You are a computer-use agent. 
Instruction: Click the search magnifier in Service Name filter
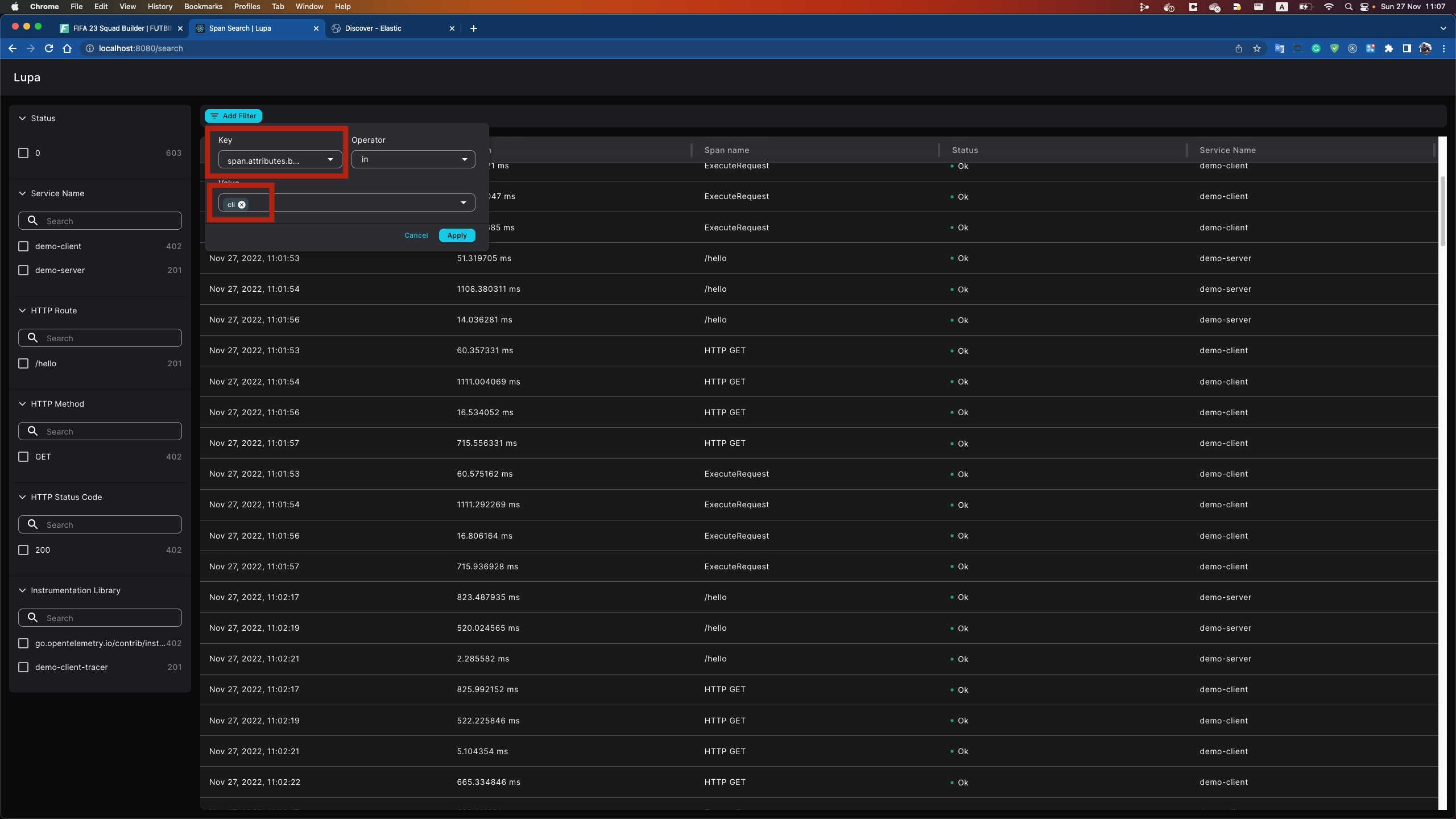point(32,221)
